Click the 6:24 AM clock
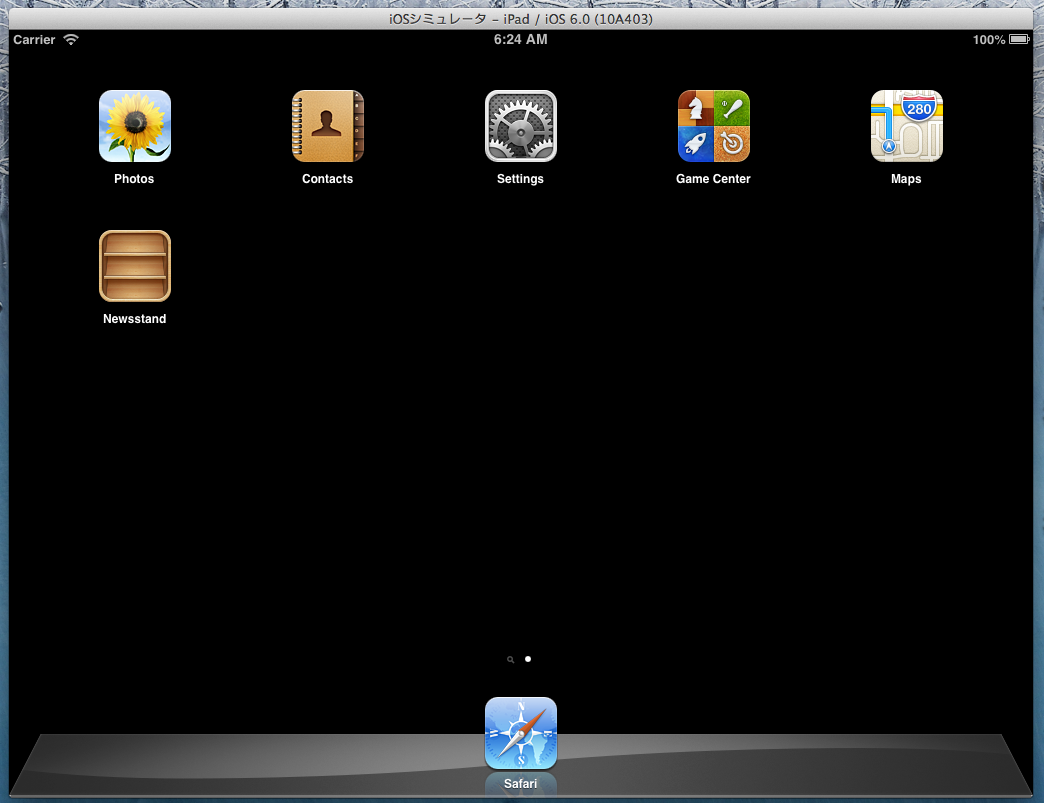This screenshot has height=803, width=1044. point(521,39)
